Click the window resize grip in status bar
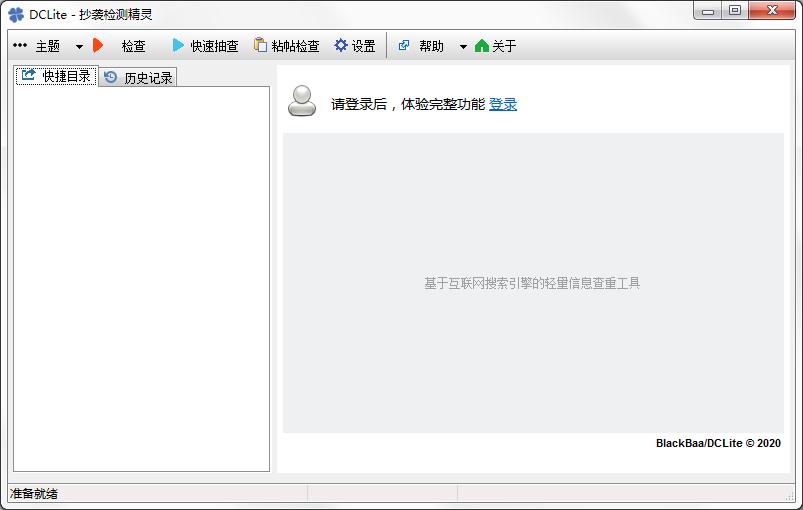Viewport: 803px width, 510px height. pos(789,495)
